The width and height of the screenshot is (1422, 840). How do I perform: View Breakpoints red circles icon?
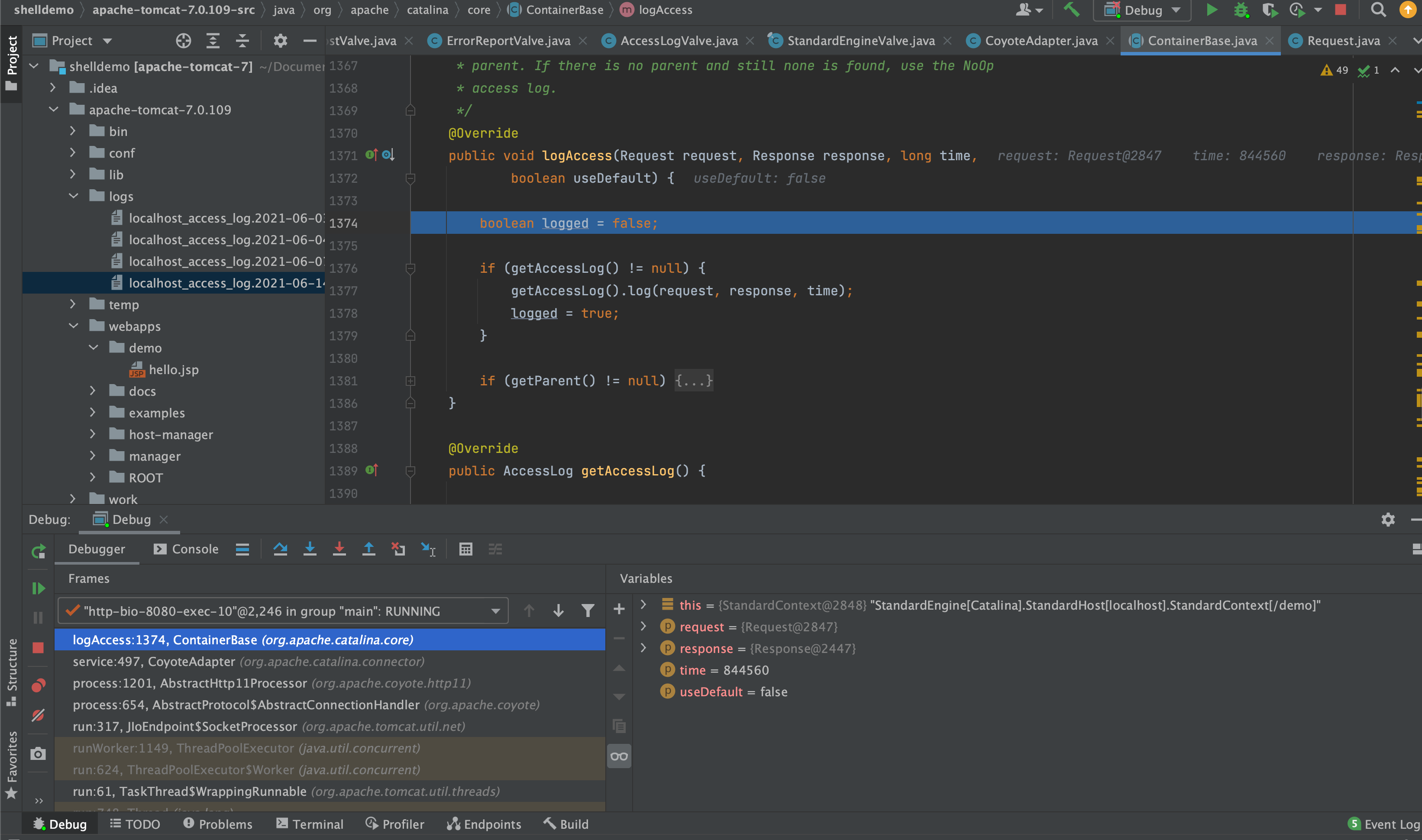click(x=38, y=685)
